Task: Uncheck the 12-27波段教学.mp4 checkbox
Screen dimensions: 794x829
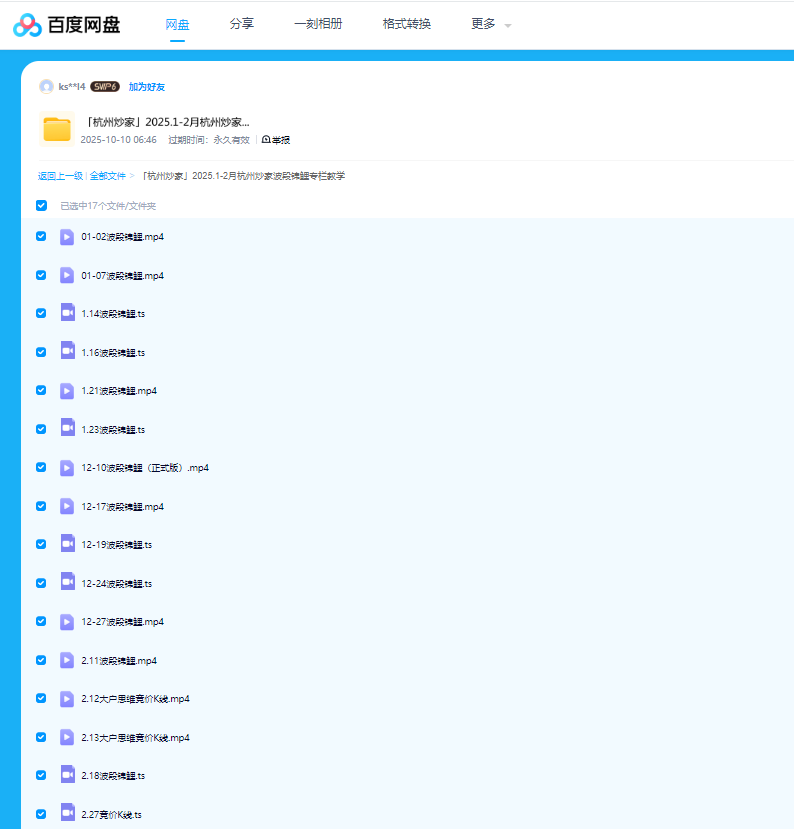Action: [41, 621]
